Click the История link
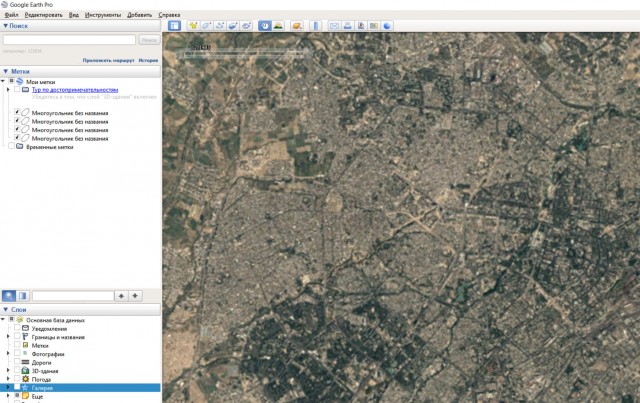The height and width of the screenshot is (403, 640). 148,60
